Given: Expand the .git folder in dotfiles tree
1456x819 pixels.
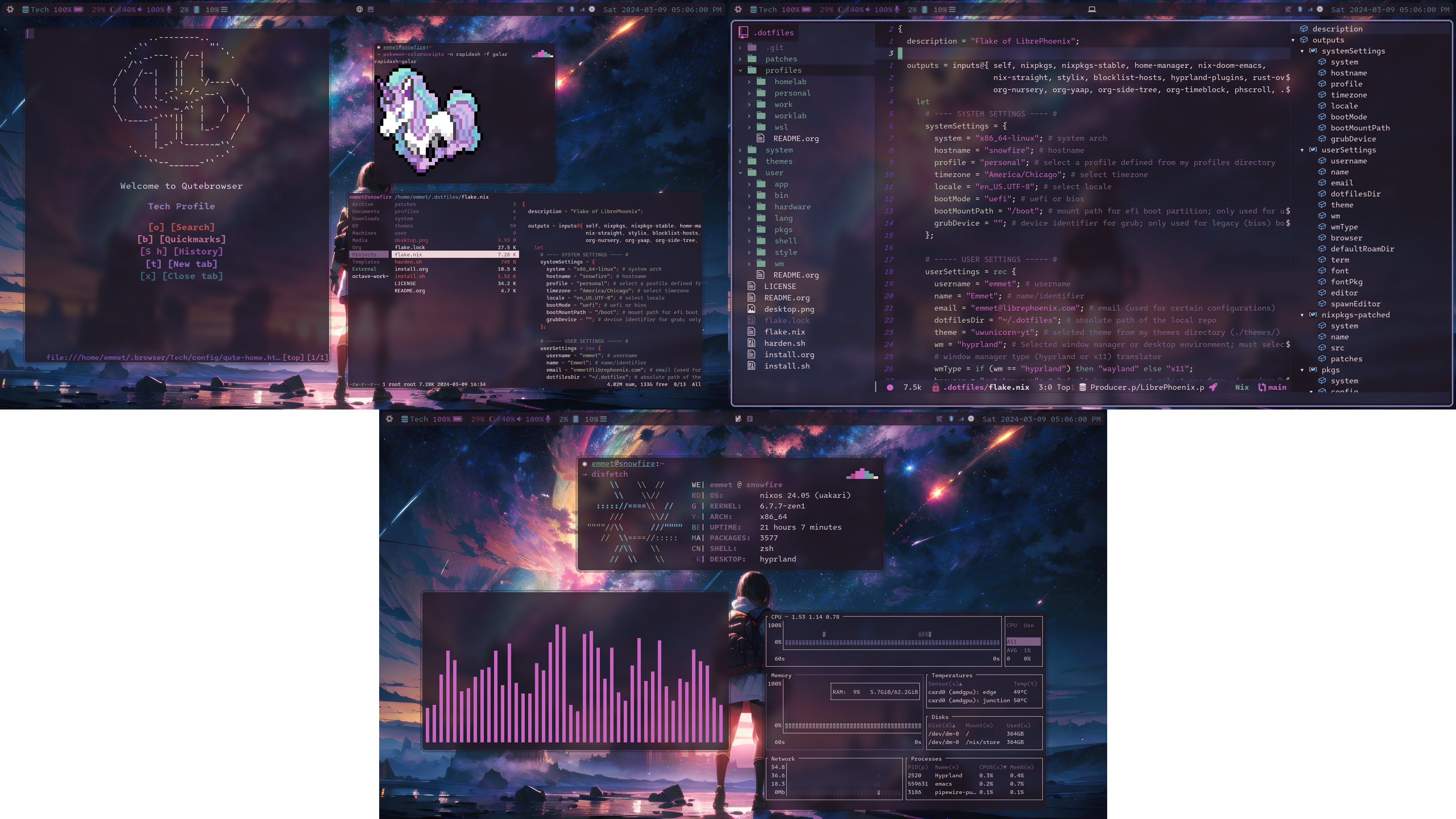Looking at the screenshot, I should 740,47.
